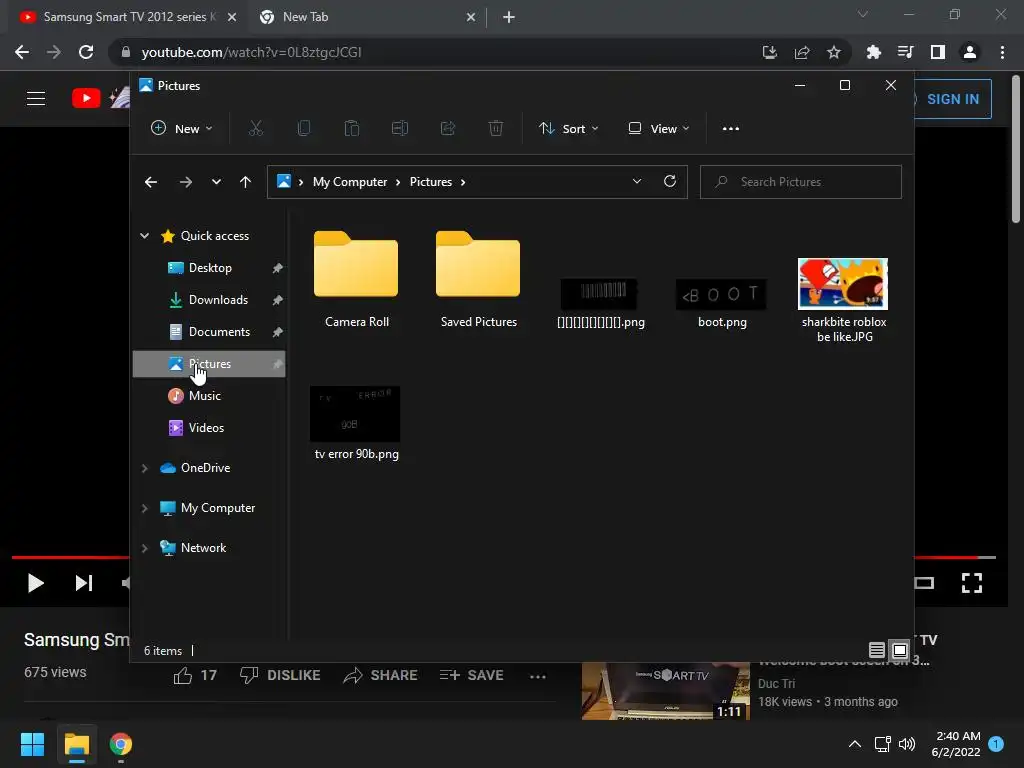
Task: Select the Samsung Smart TV tab
Action: (128, 17)
